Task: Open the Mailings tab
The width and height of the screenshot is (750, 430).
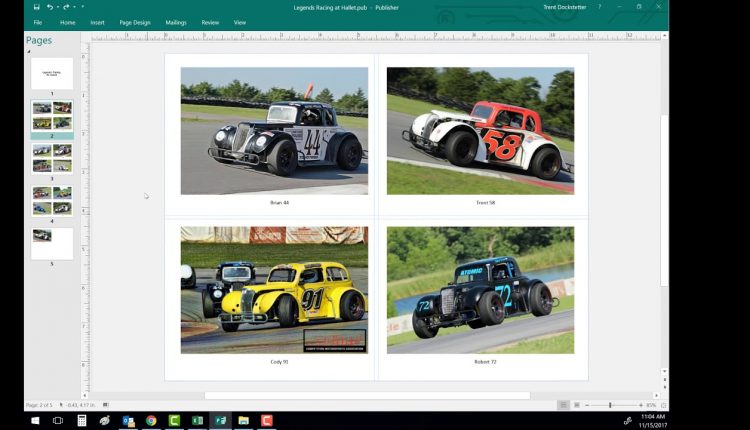Action: (x=176, y=22)
